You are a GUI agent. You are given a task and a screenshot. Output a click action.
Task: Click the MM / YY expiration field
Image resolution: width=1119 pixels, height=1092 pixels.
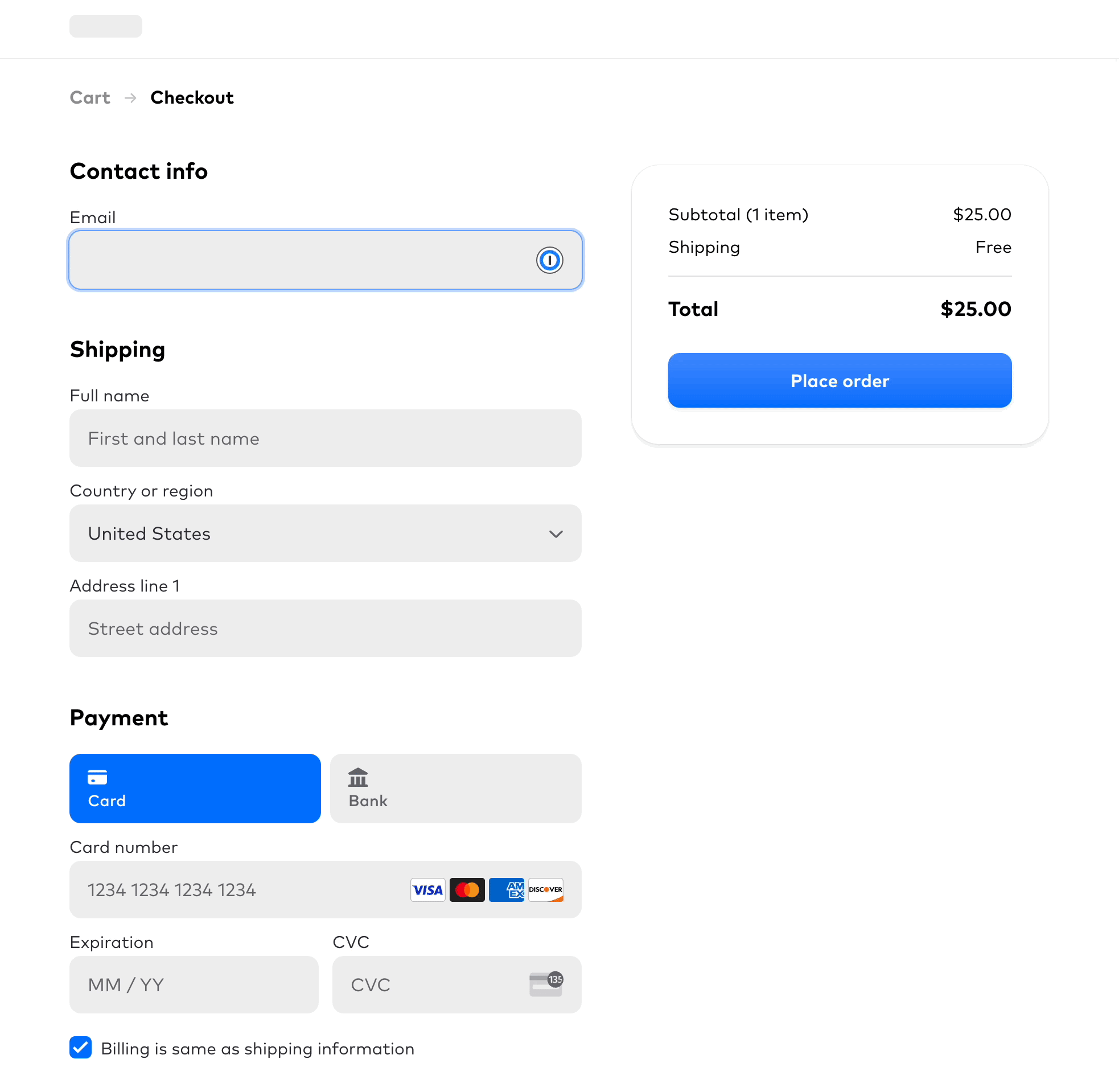coord(194,984)
